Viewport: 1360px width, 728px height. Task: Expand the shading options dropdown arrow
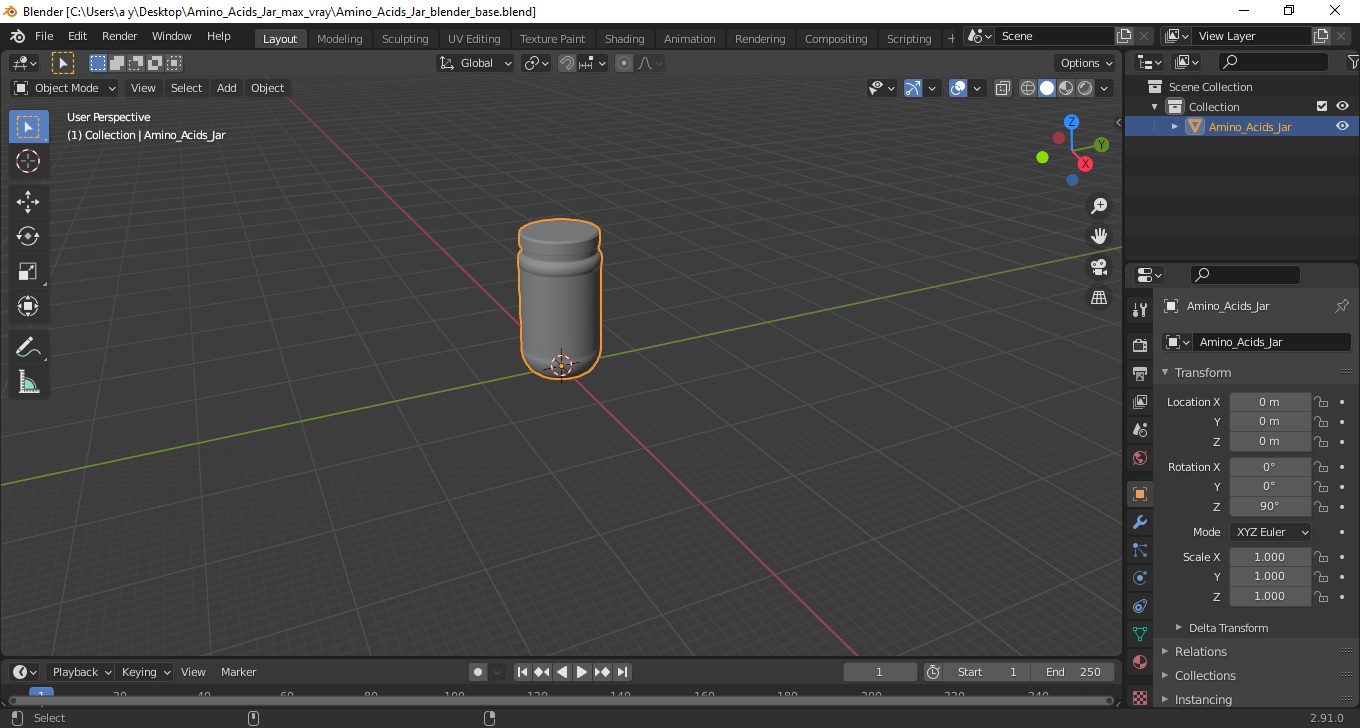pyautogui.click(x=1105, y=88)
